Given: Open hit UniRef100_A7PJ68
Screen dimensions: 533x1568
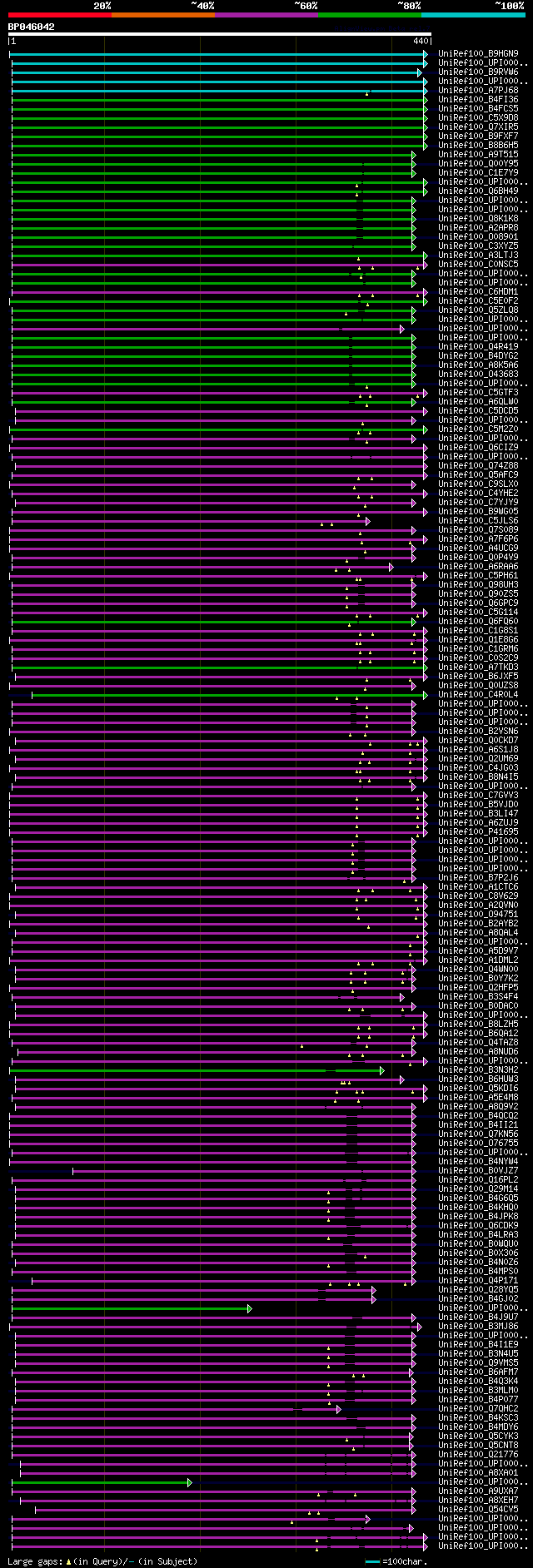Looking at the screenshot, I should [x=479, y=91].
